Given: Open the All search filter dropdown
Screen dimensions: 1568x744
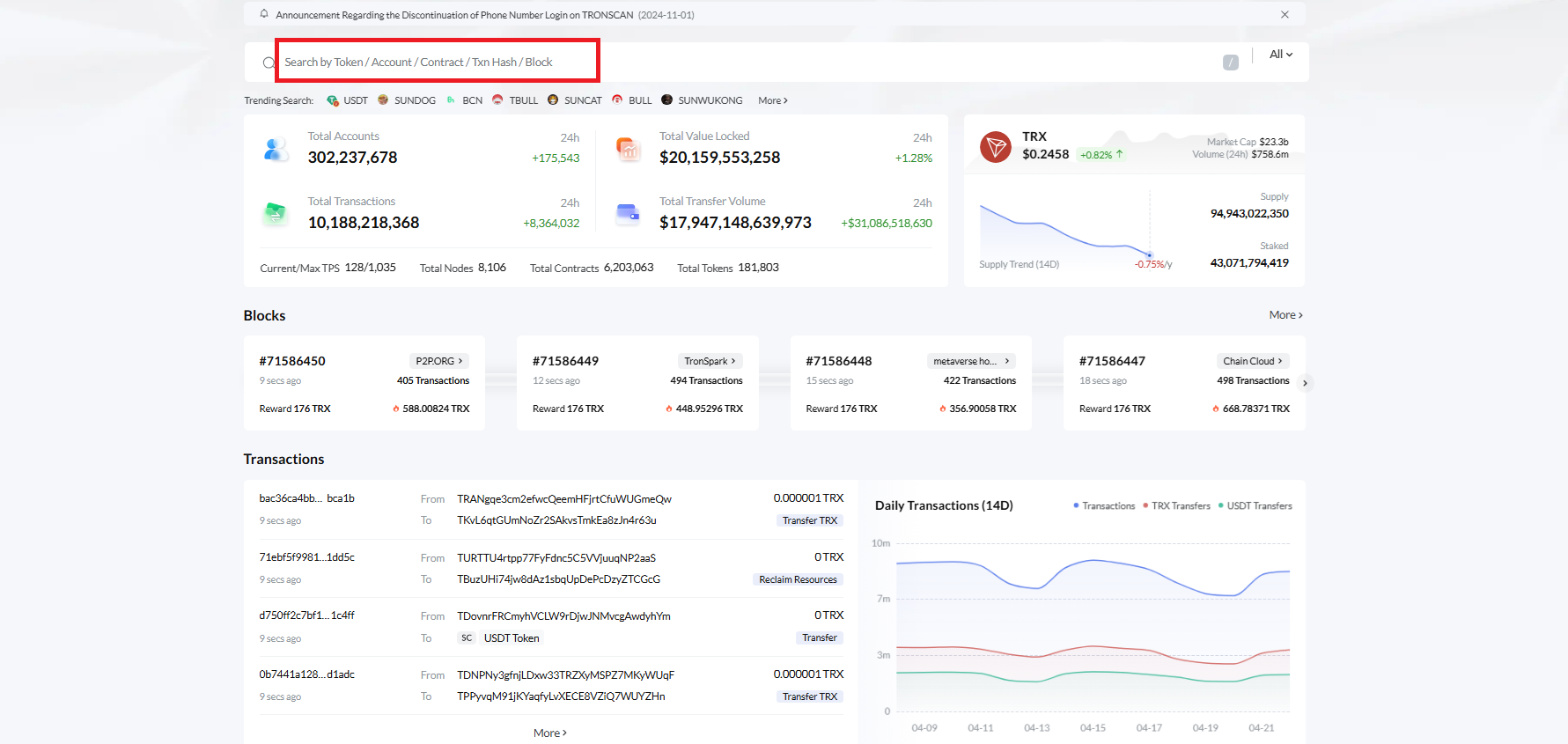Looking at the screenshot, I should tap(1281, 55).
